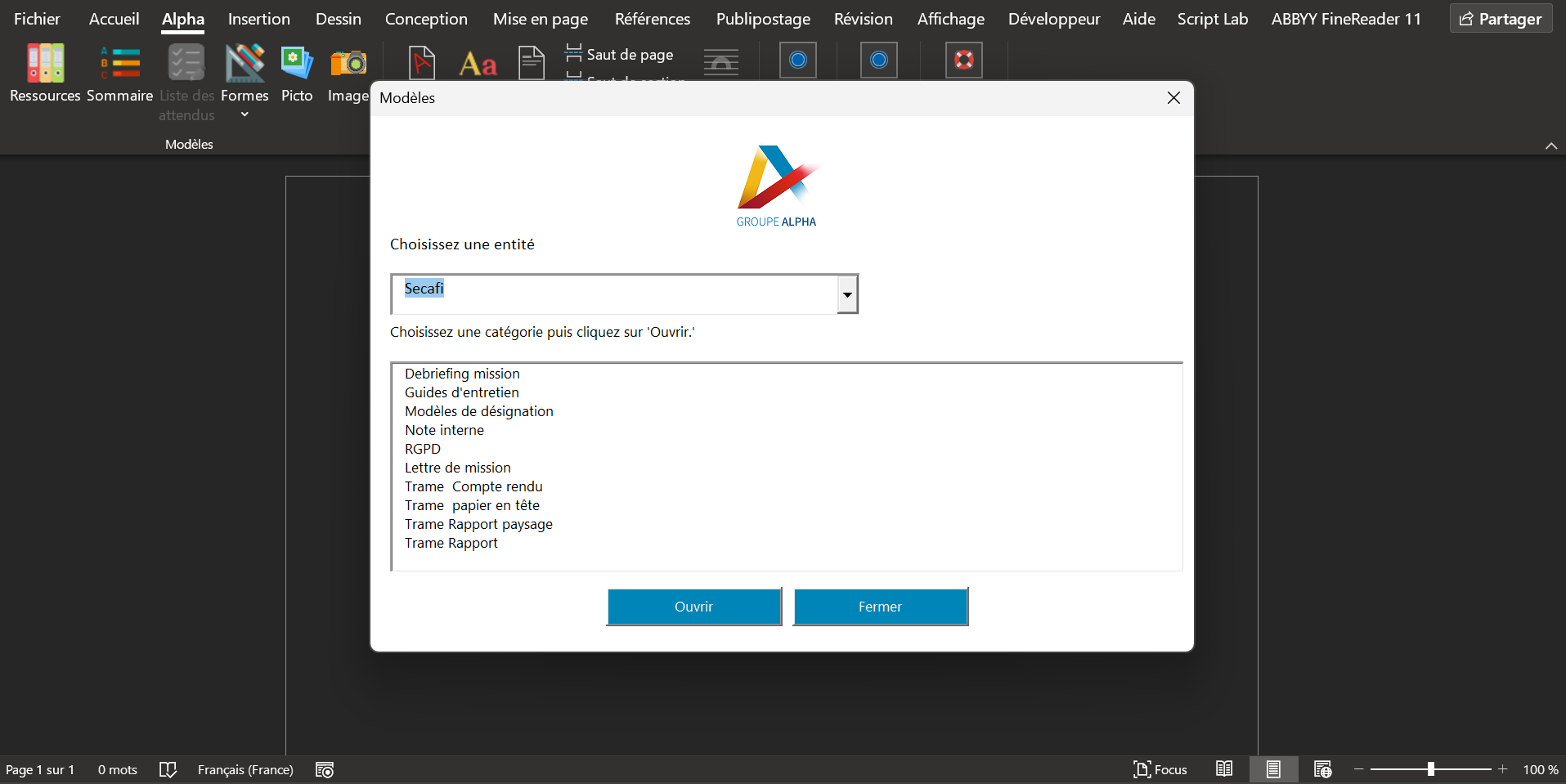The height and width of the screenshot is (784, 1566).
Task: Switch to the Accueil tab
Action: [x=114, y=19]
